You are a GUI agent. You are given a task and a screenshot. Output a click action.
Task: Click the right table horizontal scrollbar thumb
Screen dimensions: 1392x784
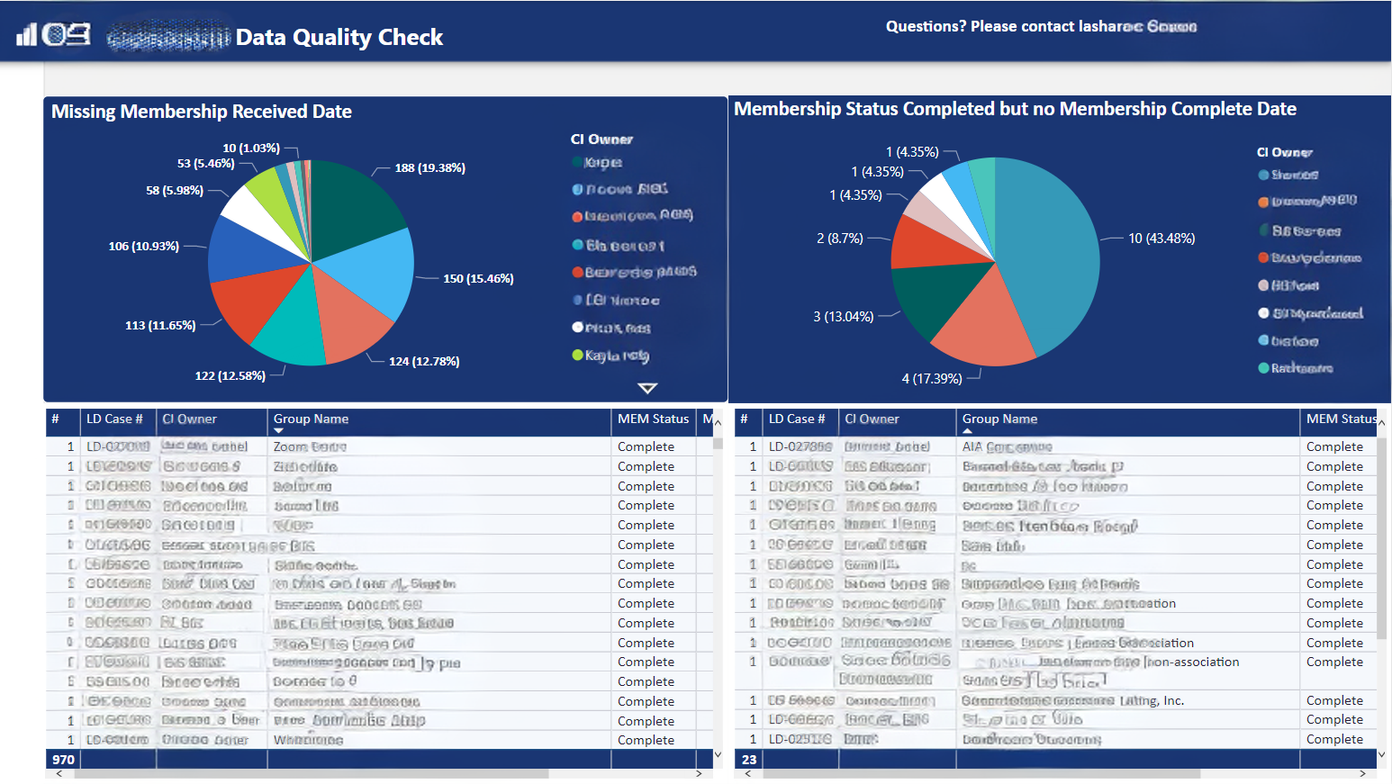(983, 773)
